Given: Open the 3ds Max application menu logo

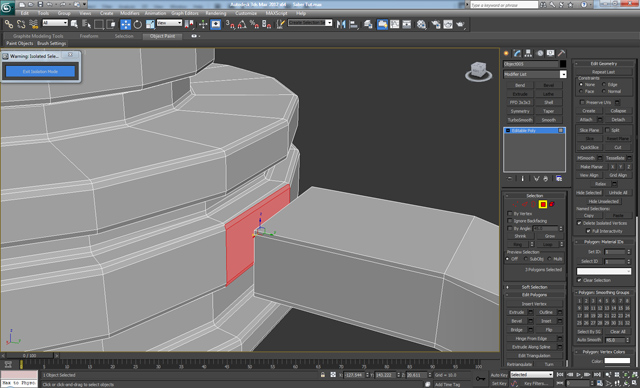Looking at the screenshot, I should coord(7,7).
